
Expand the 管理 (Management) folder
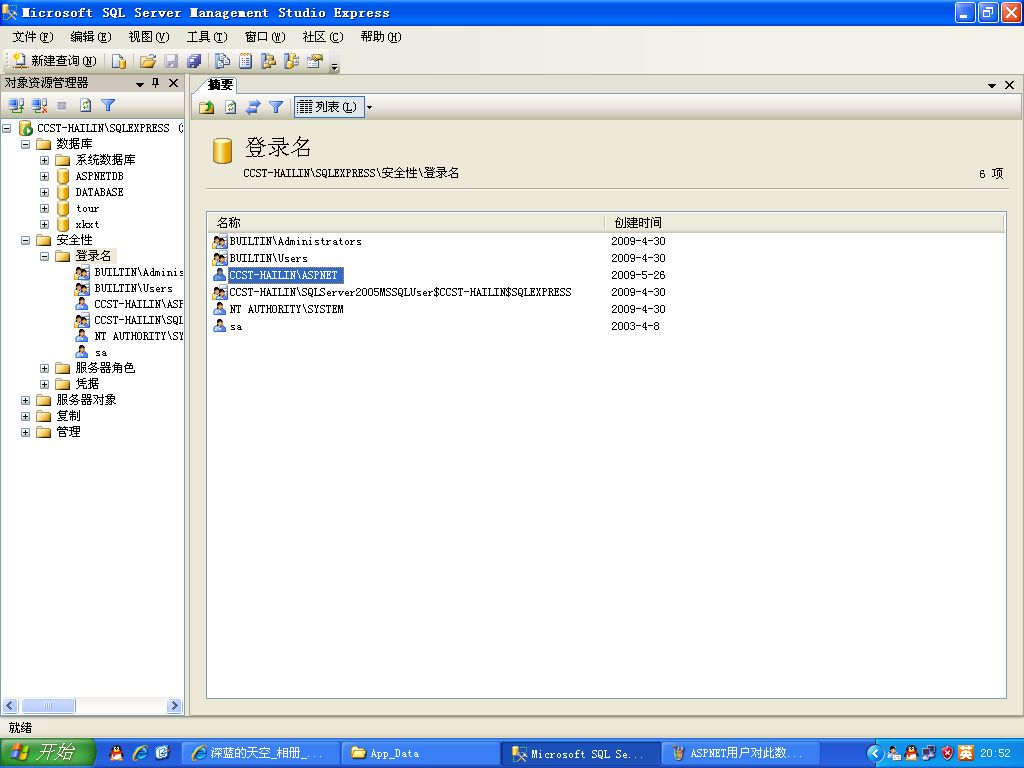point(25,432)
